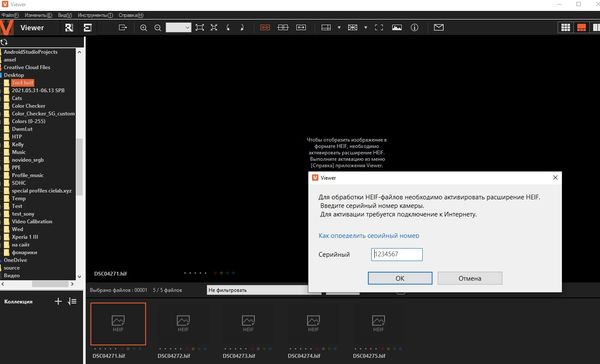Expand the dropdown arrow beside display layout icon
The height and width of the screenshot is (364, 600).
coord(339,28)
